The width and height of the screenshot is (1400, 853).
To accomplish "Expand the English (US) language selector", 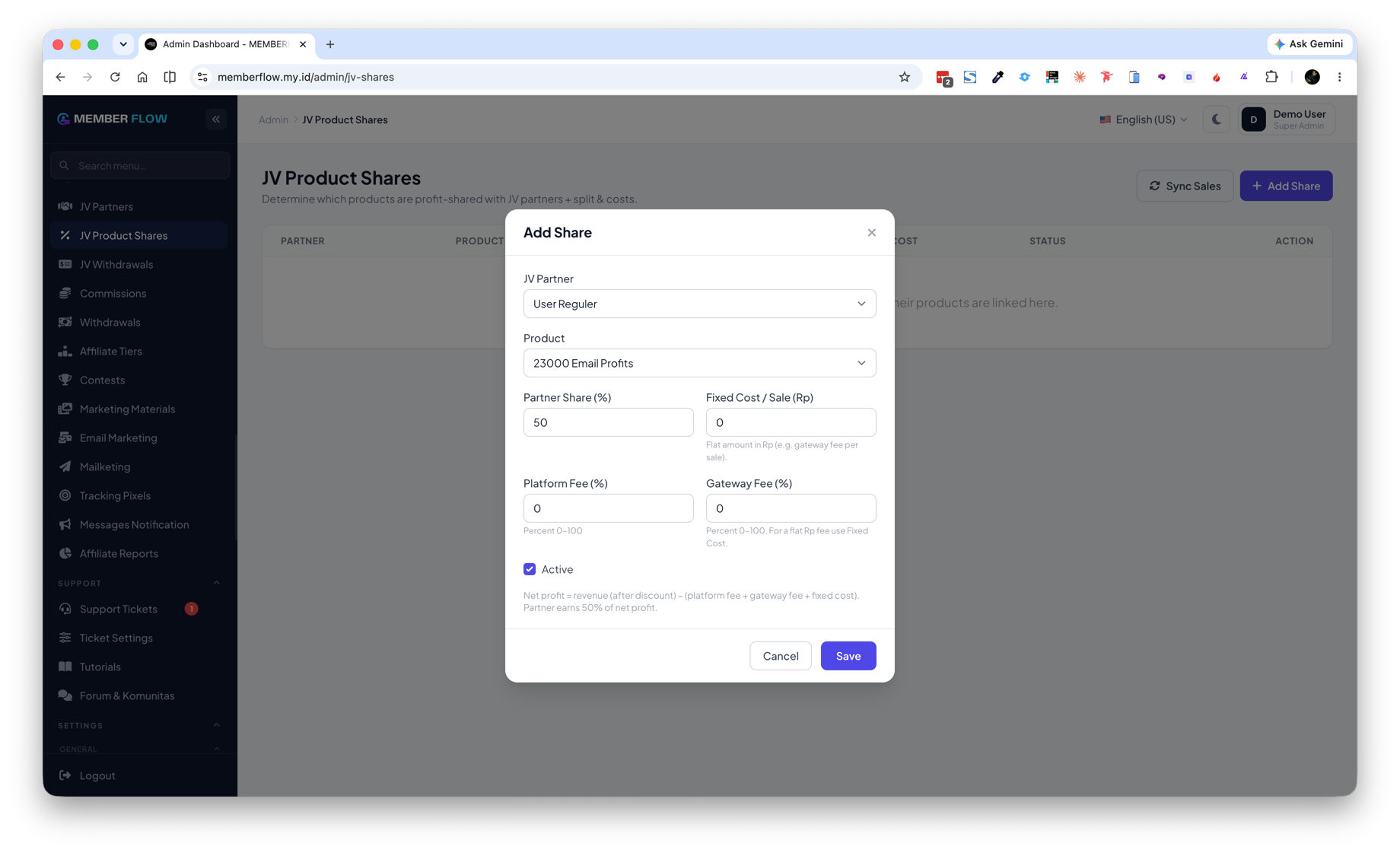I will click(1143, 119).
